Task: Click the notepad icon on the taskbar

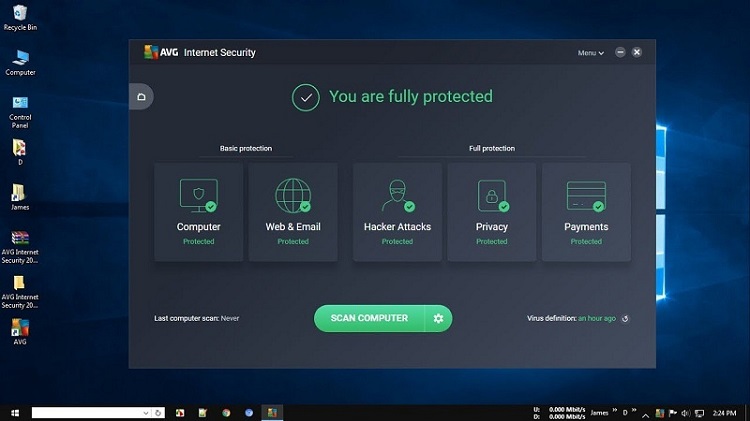Action: tap(203, 413)
